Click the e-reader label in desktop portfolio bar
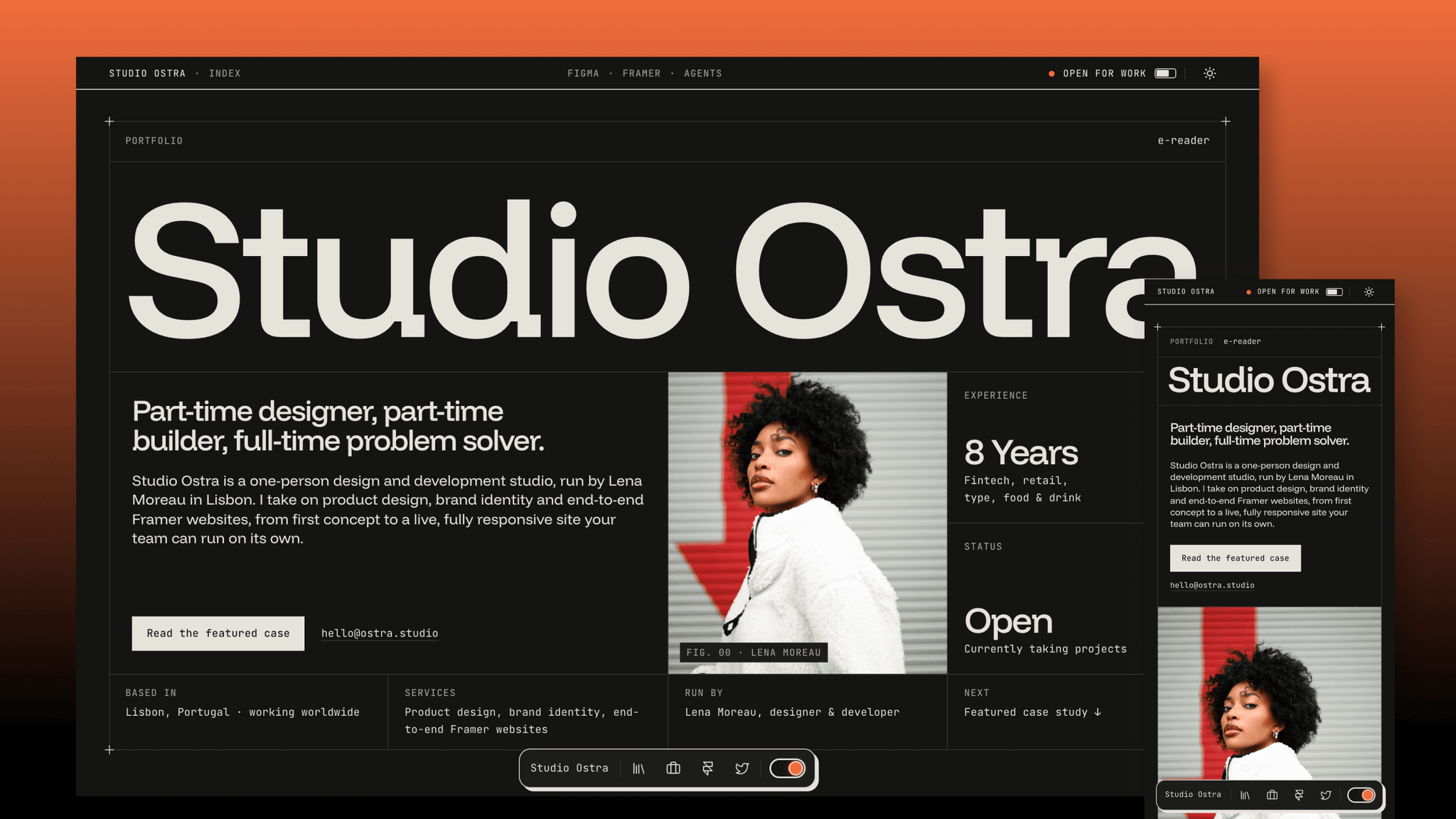The height and width of the screenshot is (819, 1456). coord(1183,141)
